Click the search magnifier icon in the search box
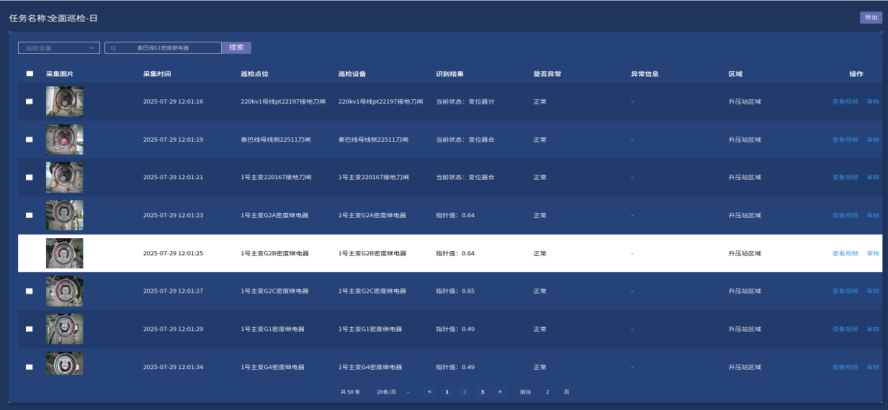Viewport: 888px width, 410px height. click(113, 47)
